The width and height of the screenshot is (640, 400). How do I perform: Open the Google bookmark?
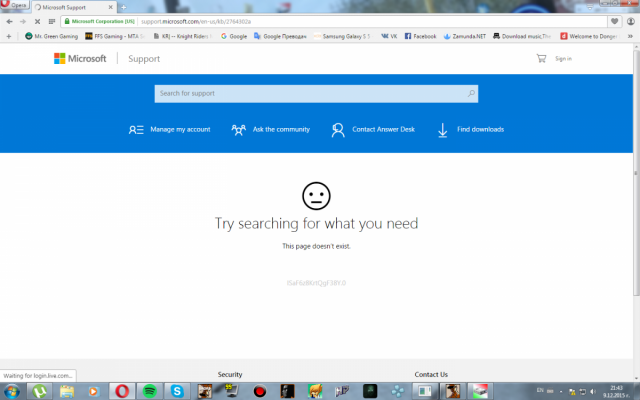(233, 36)
